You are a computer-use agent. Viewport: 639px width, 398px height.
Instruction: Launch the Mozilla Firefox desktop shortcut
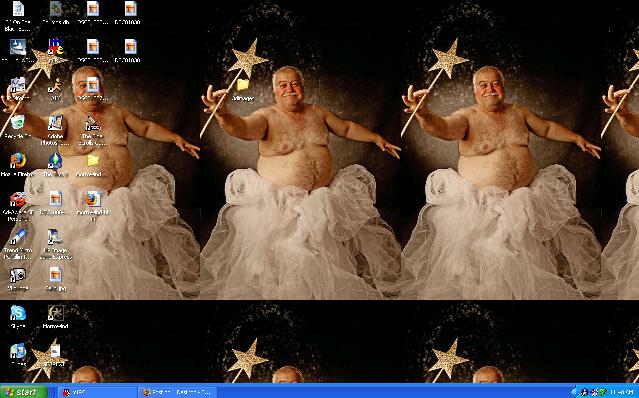(18, 161)
